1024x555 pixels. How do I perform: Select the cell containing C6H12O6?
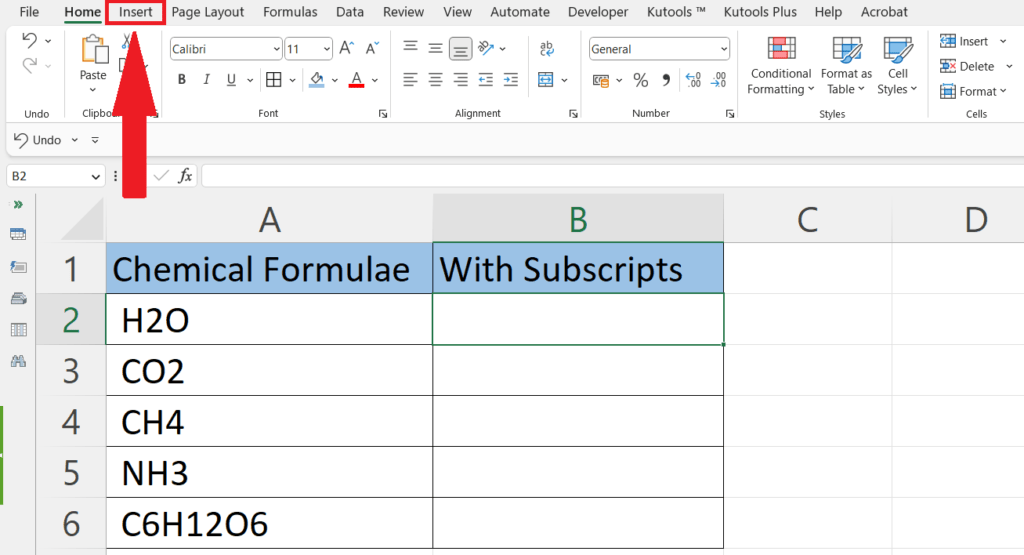(269, 523)
